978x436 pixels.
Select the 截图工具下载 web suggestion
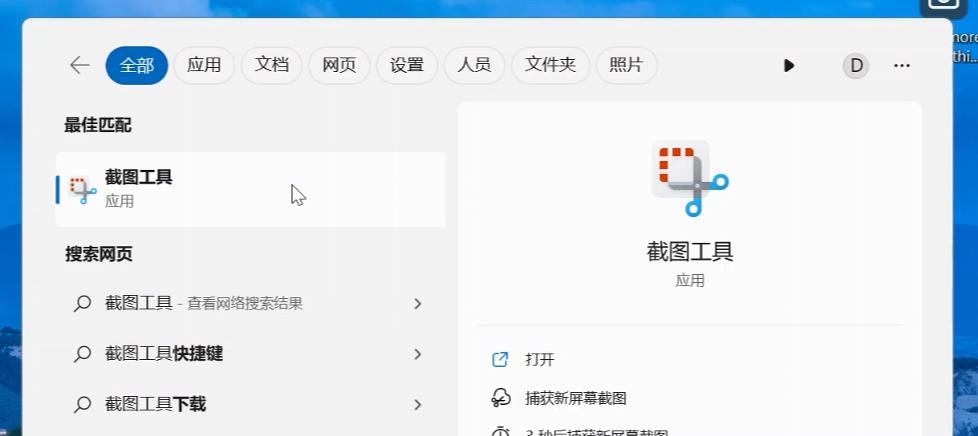point(251,405)
